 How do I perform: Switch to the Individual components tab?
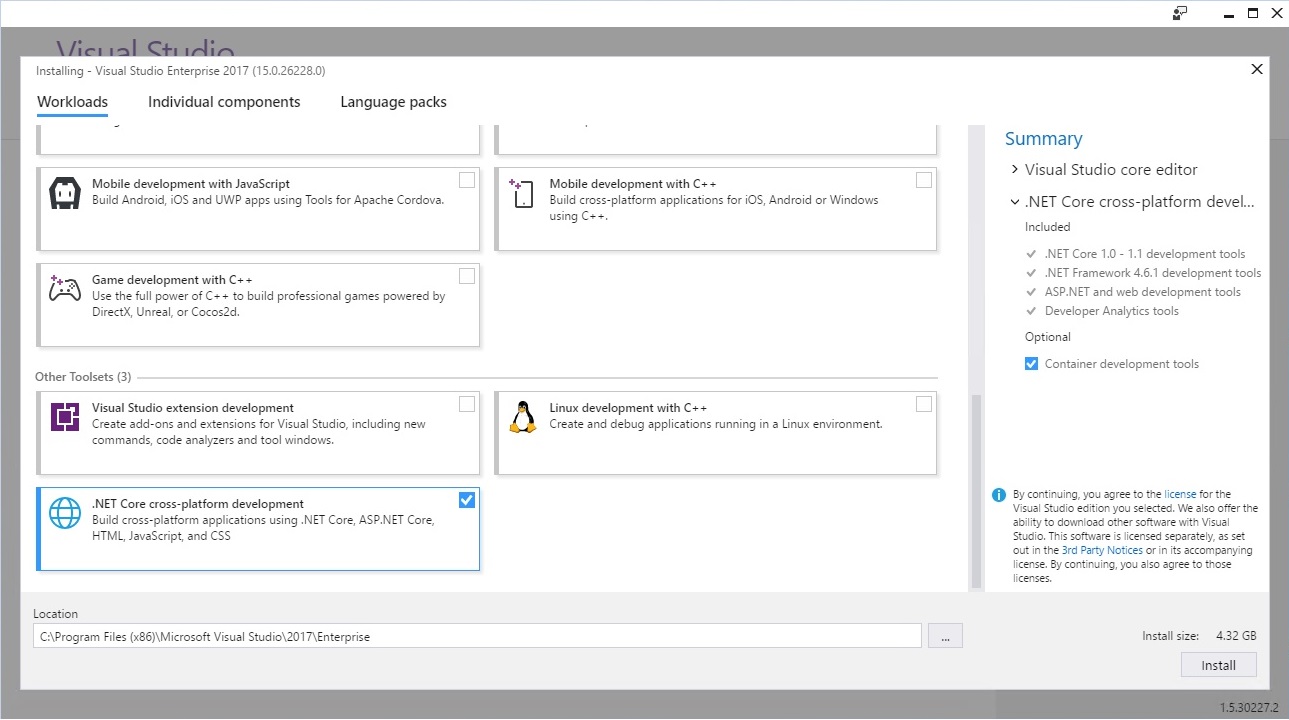point(224,102)
